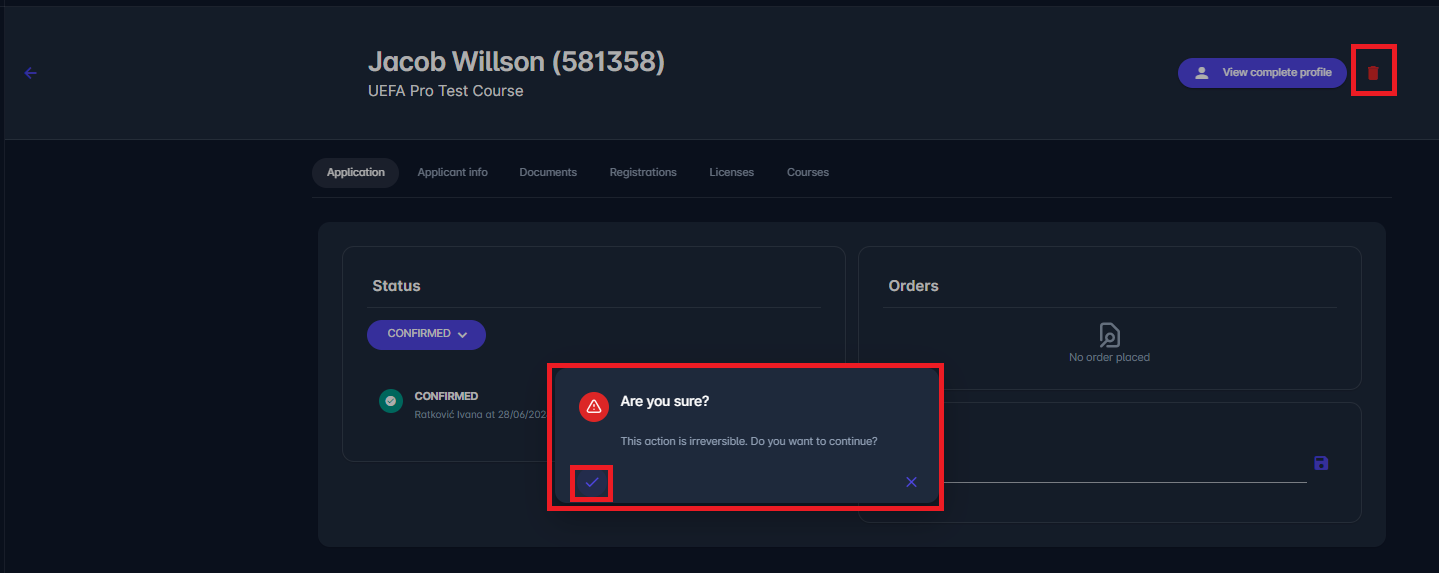Go back using the left arrow
Screen dimensions: 1439x573
[x=30, y=73]
